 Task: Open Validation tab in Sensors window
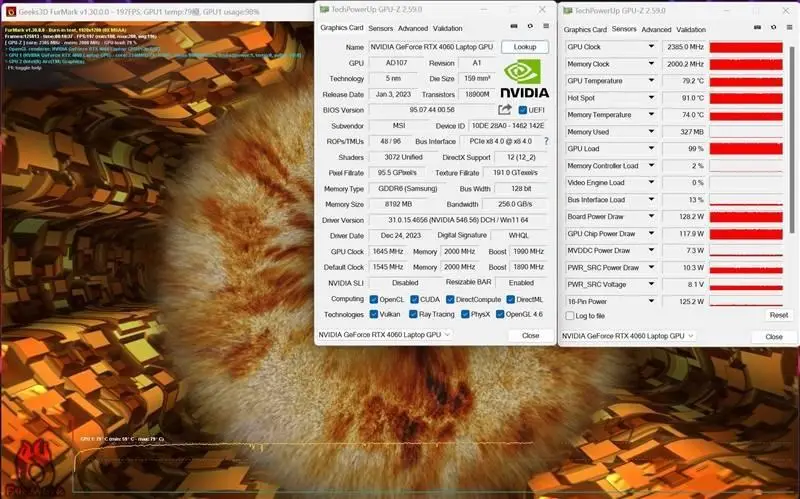692,29
